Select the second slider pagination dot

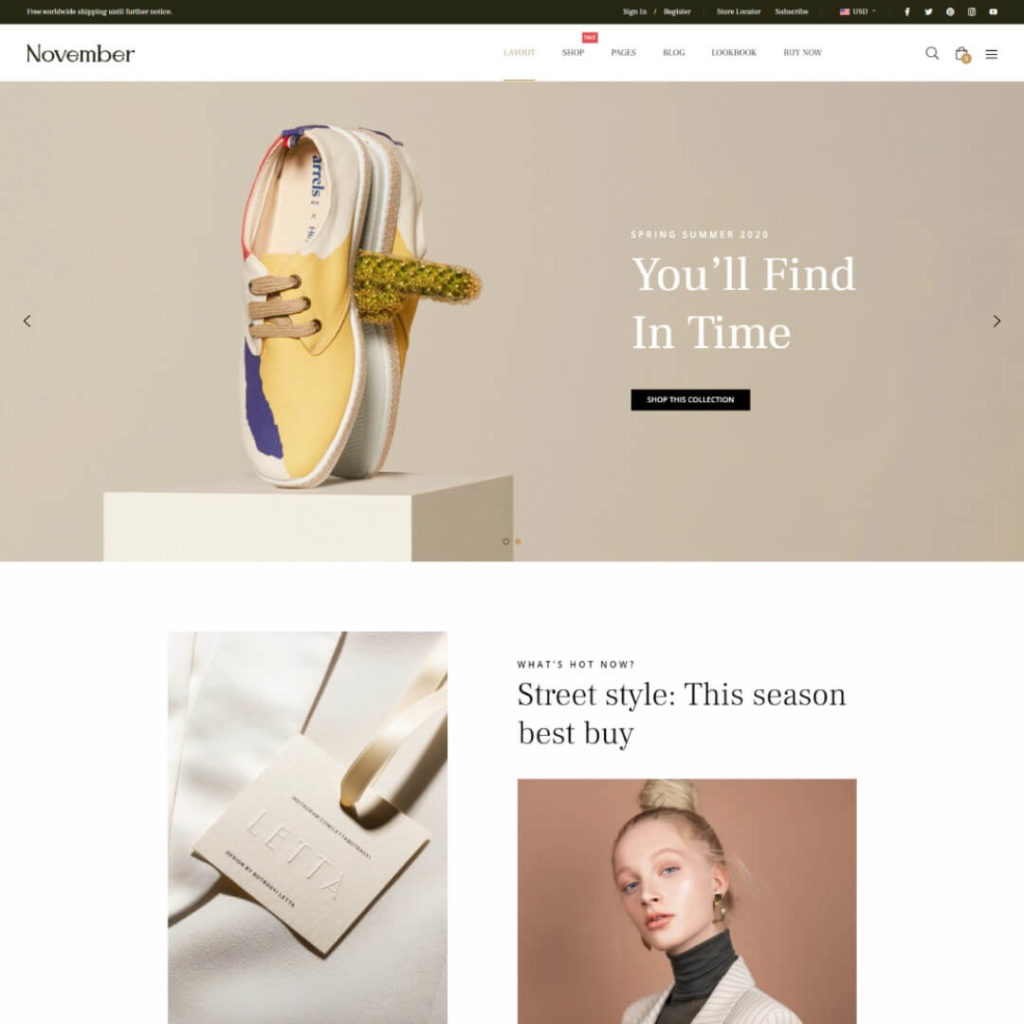[518, 541]
